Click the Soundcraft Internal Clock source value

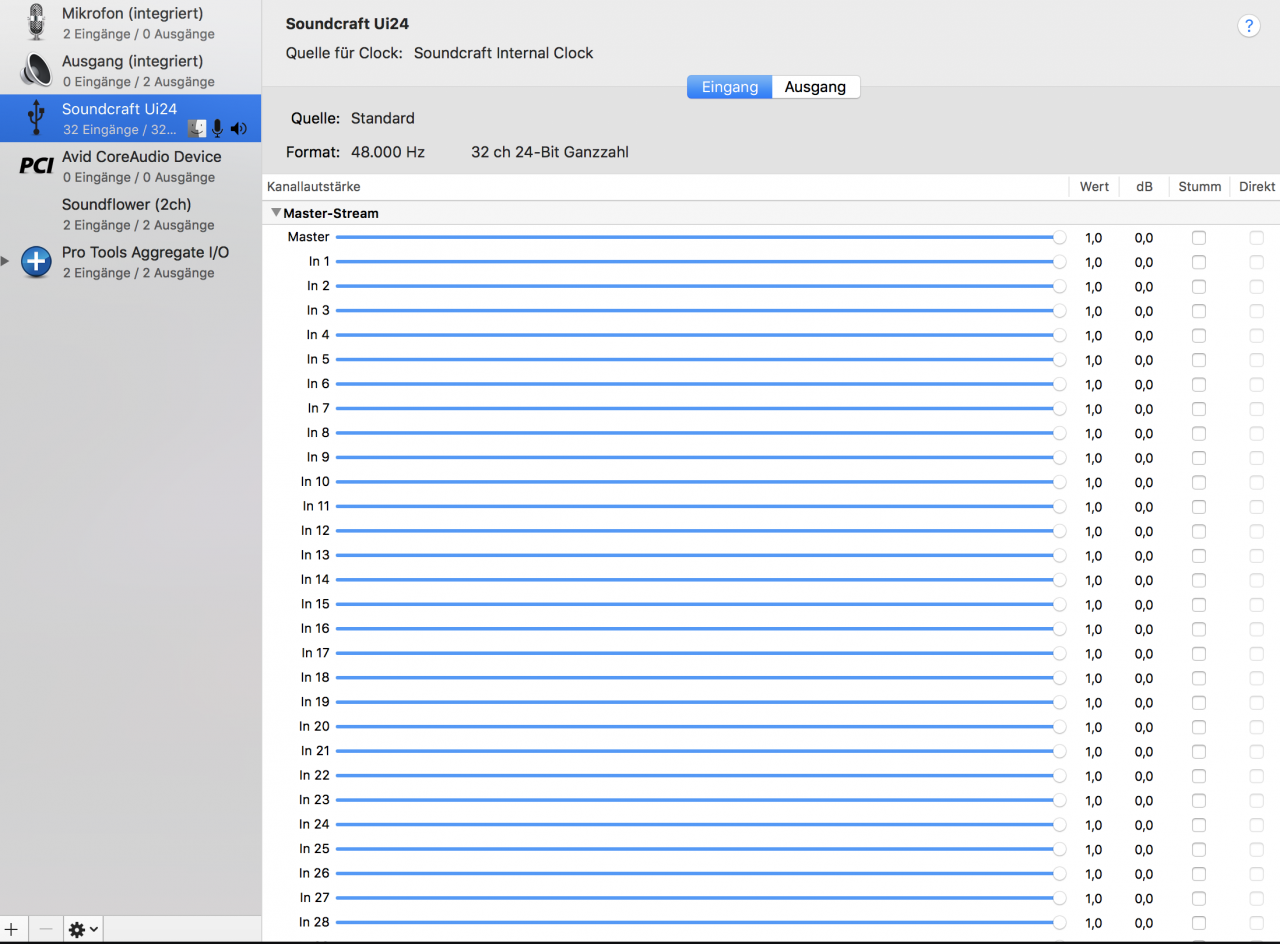[503, 53]
